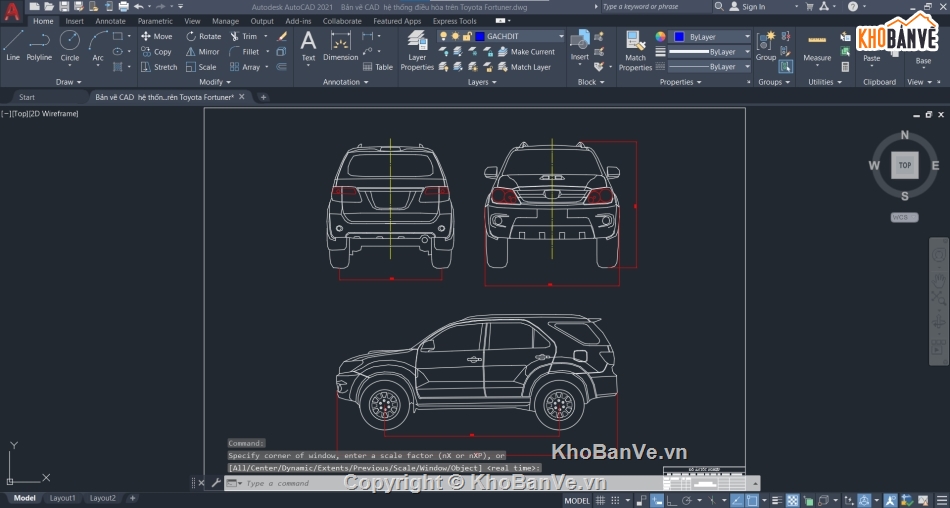Screen dimensions: 950x508
Task: Click the WCS coordinate system label
Action: tap(905, 217)
